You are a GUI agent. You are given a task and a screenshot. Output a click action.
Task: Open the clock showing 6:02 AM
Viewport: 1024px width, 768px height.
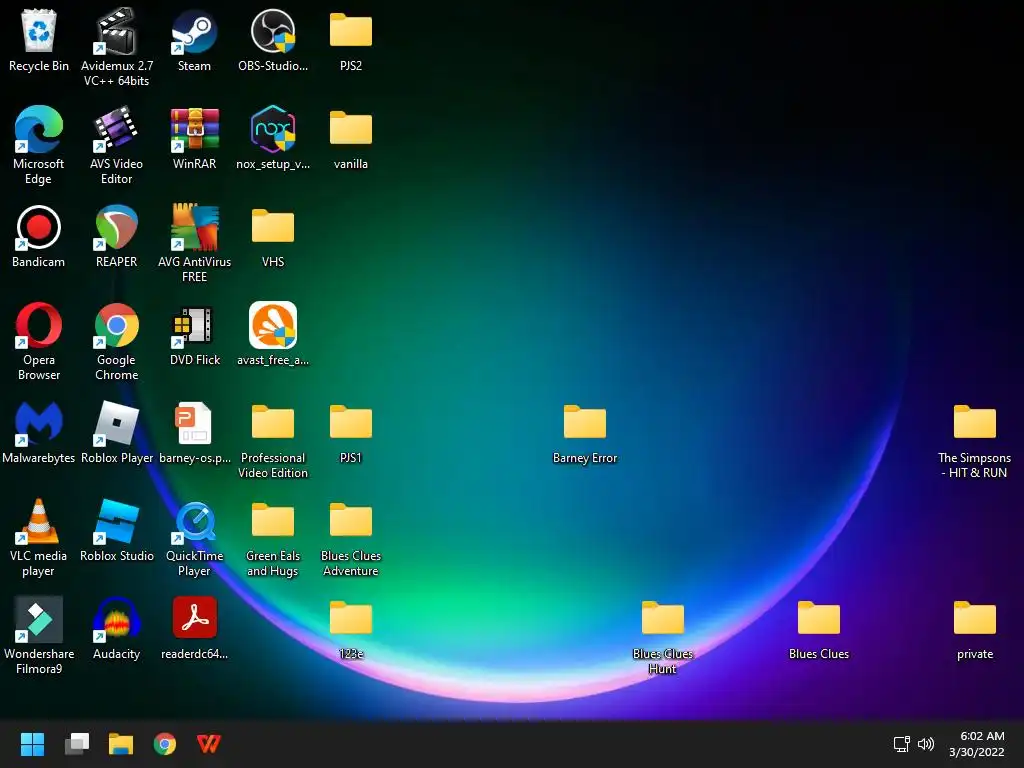coord(976,744)
